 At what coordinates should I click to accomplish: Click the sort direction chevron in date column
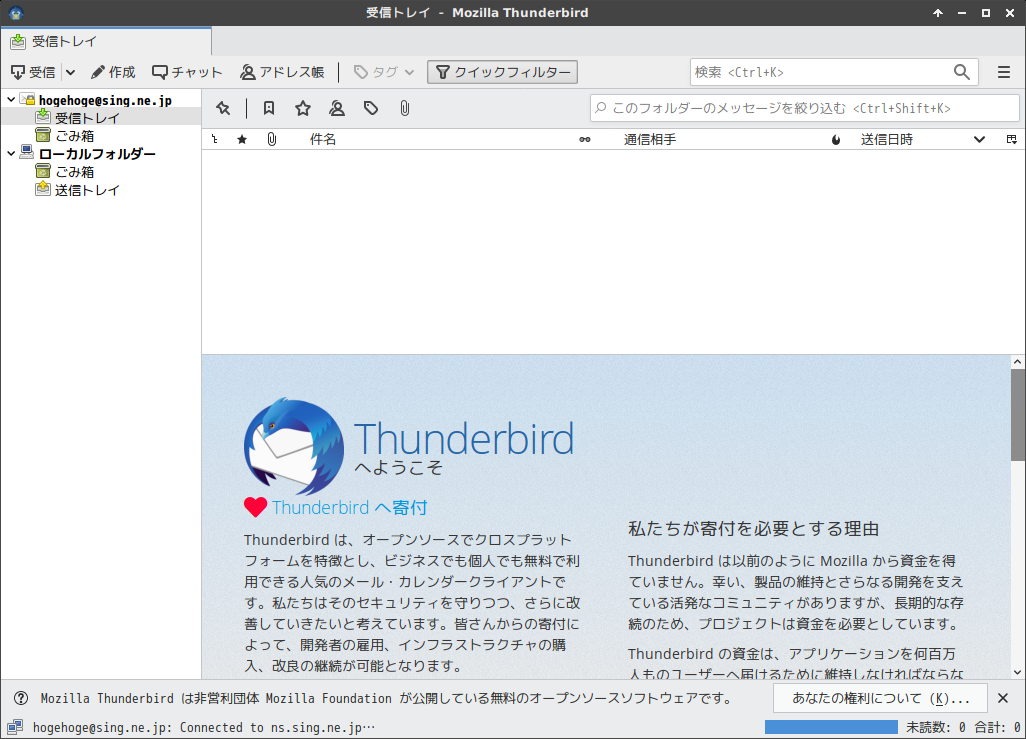(979, 139)
